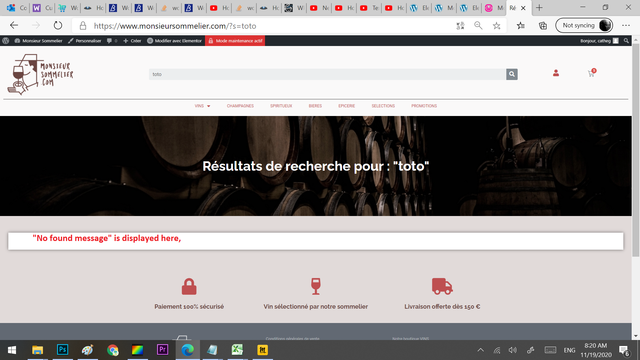Open the translate page icon

pos(460,26)
